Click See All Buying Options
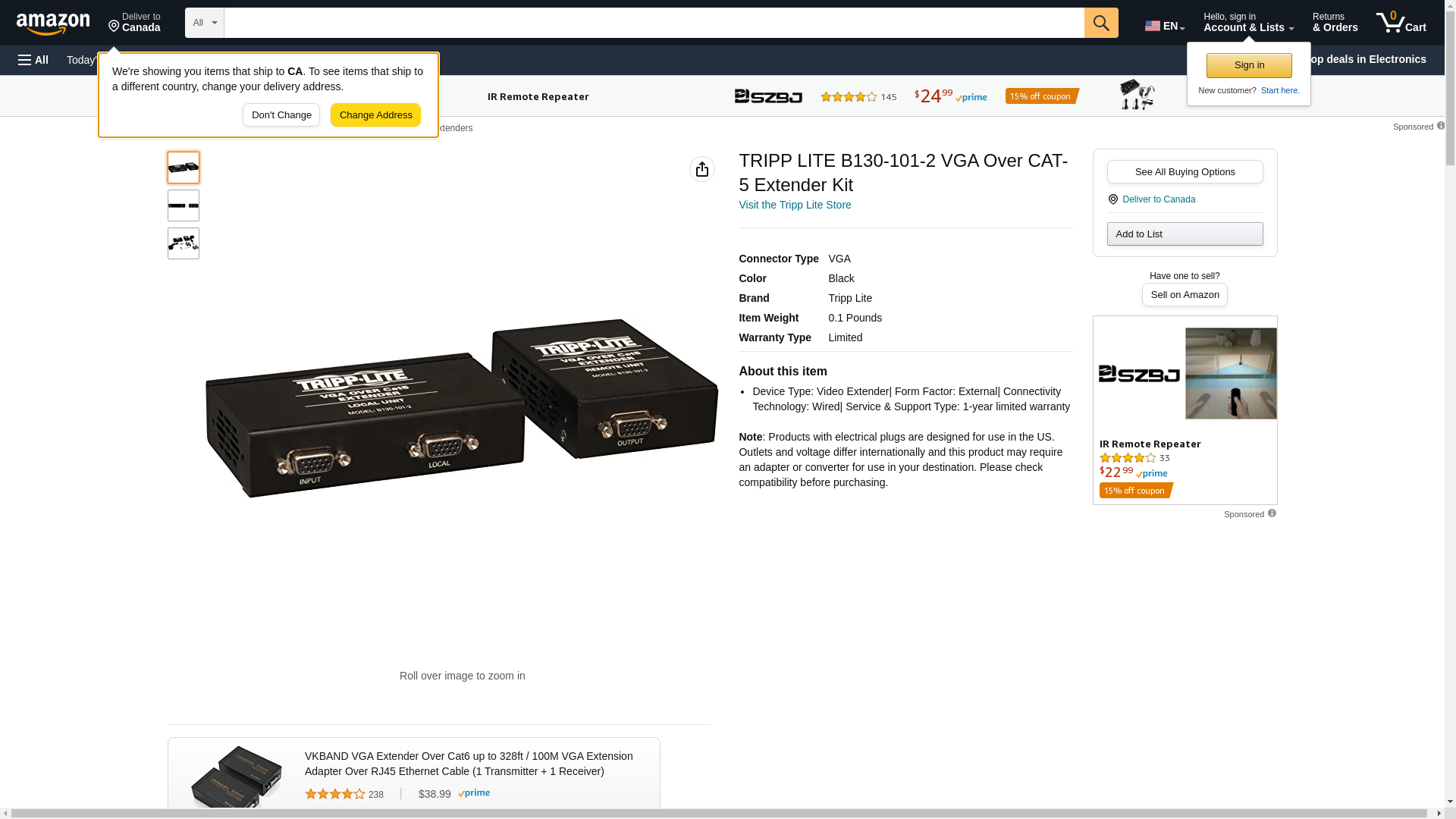 [1185, 171]
